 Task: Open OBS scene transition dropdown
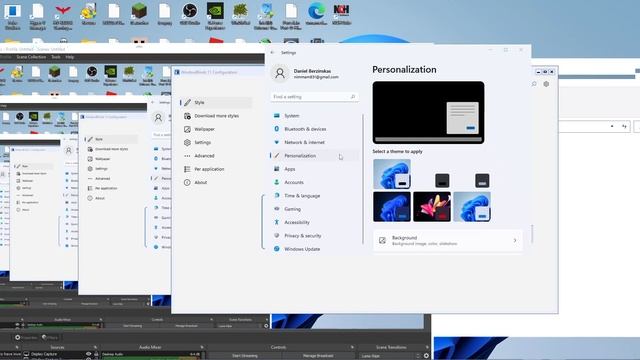point(390,356)
